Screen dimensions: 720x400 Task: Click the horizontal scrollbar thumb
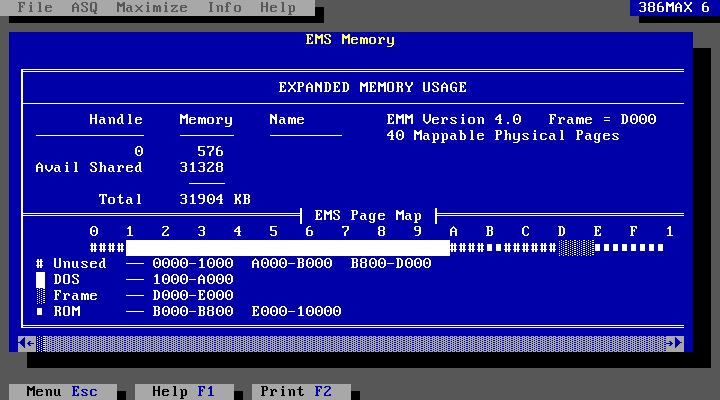40,343
